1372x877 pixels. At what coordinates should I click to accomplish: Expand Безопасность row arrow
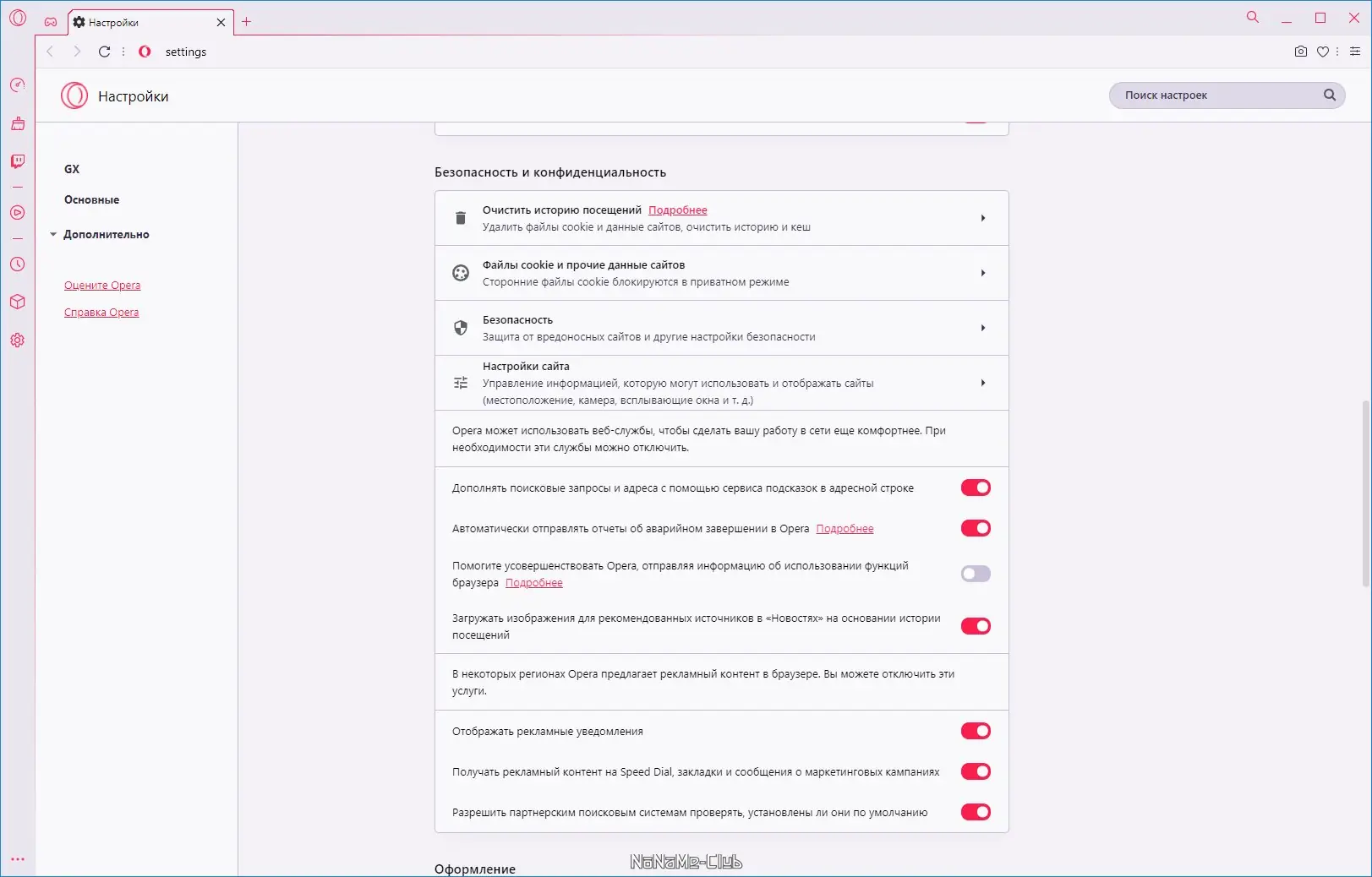coord(983,328)
